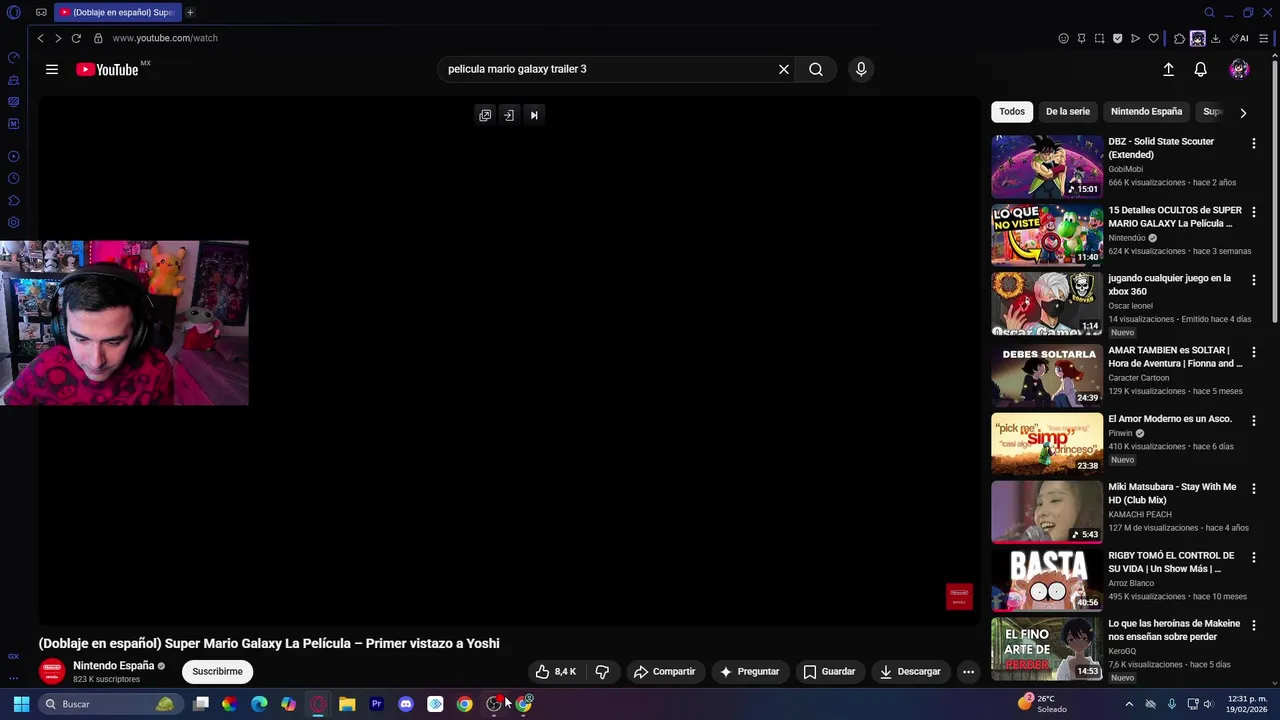Go forward in browser history

point(58,38)
